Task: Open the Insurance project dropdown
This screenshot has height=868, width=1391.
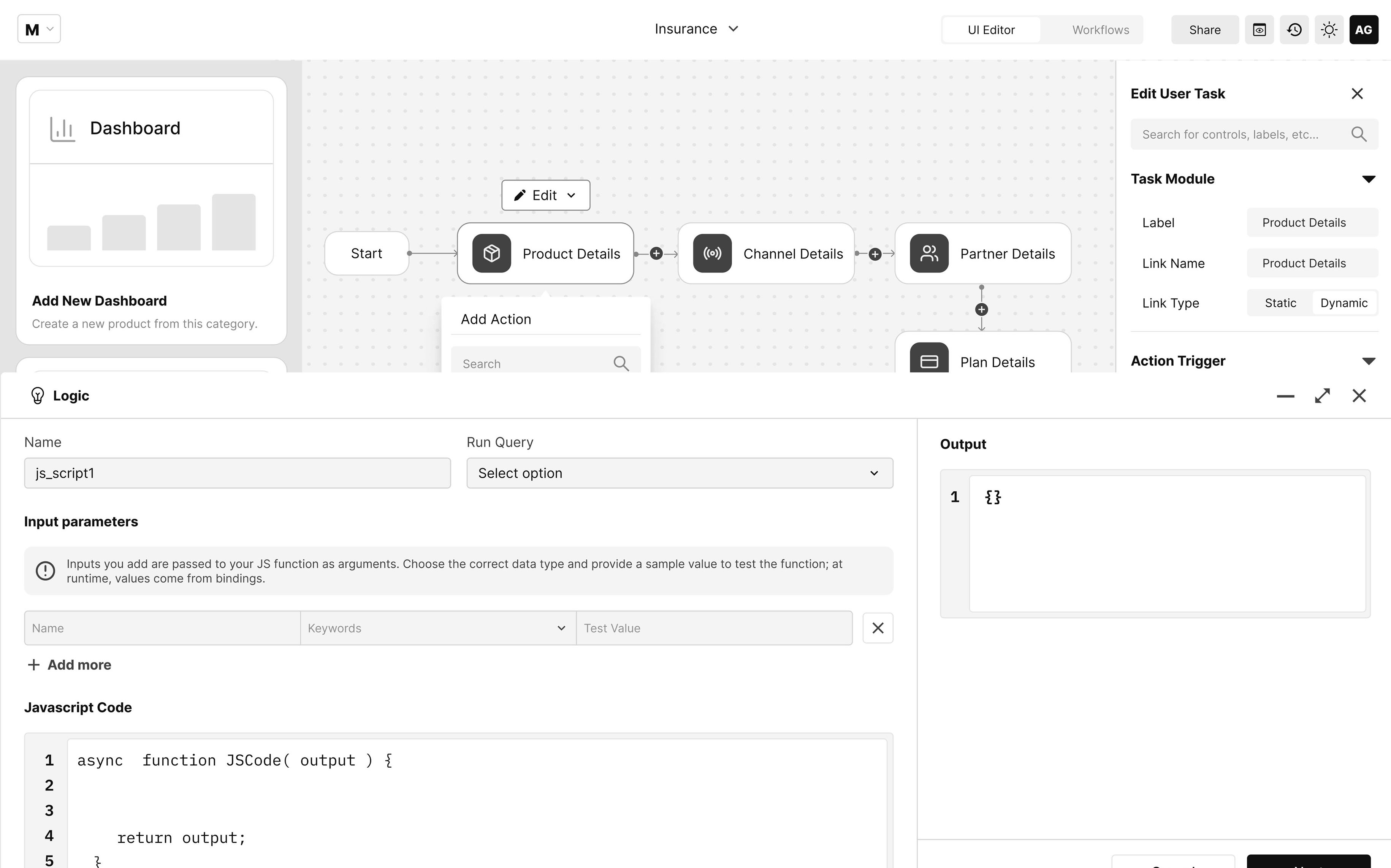Action: coord(696,28)
